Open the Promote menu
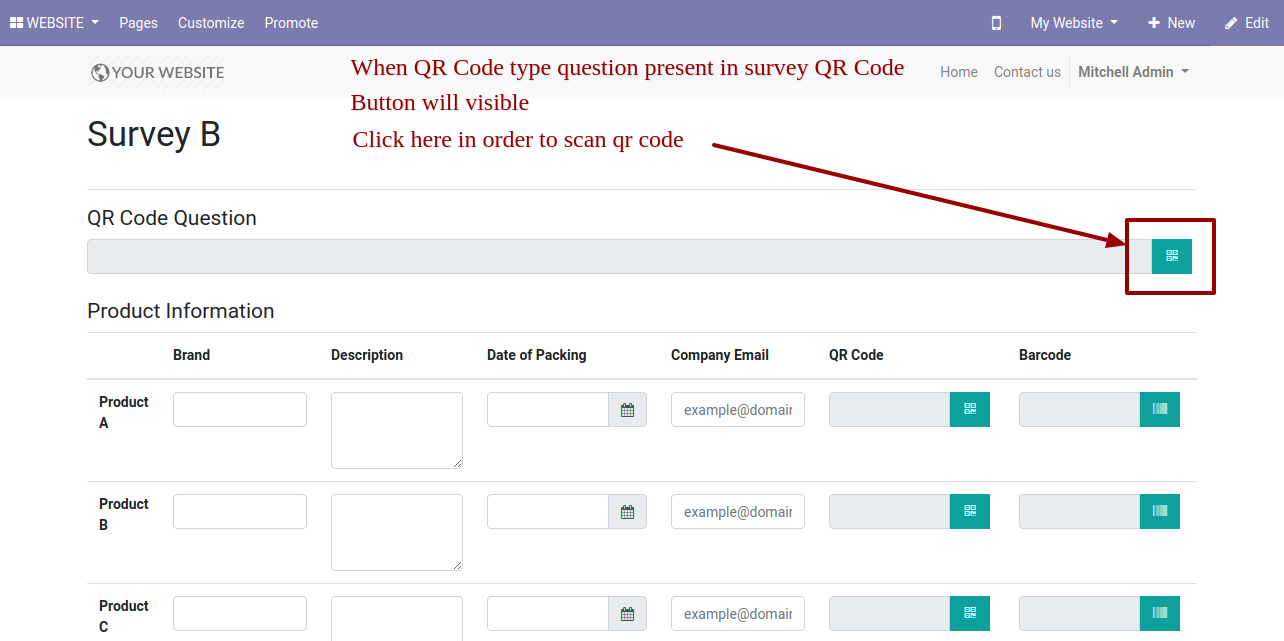 291,23
